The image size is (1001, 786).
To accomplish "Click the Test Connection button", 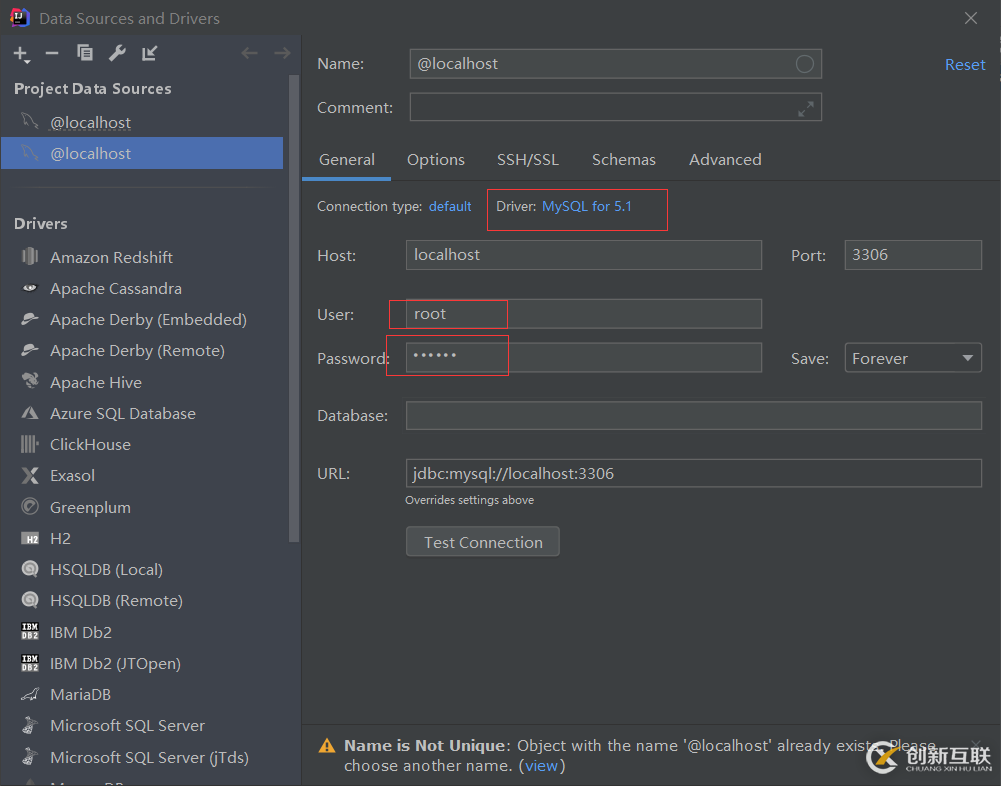I will (x=483, y=542).
